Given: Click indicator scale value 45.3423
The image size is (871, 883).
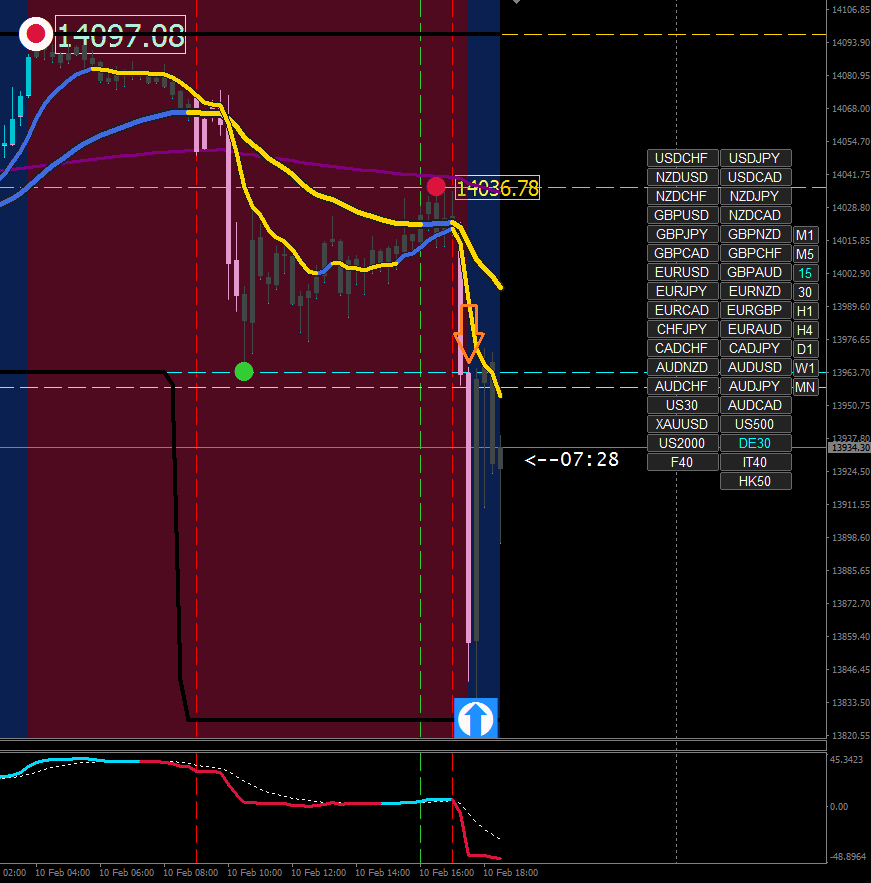Looking at the screenshot, I should coord(847,760).
